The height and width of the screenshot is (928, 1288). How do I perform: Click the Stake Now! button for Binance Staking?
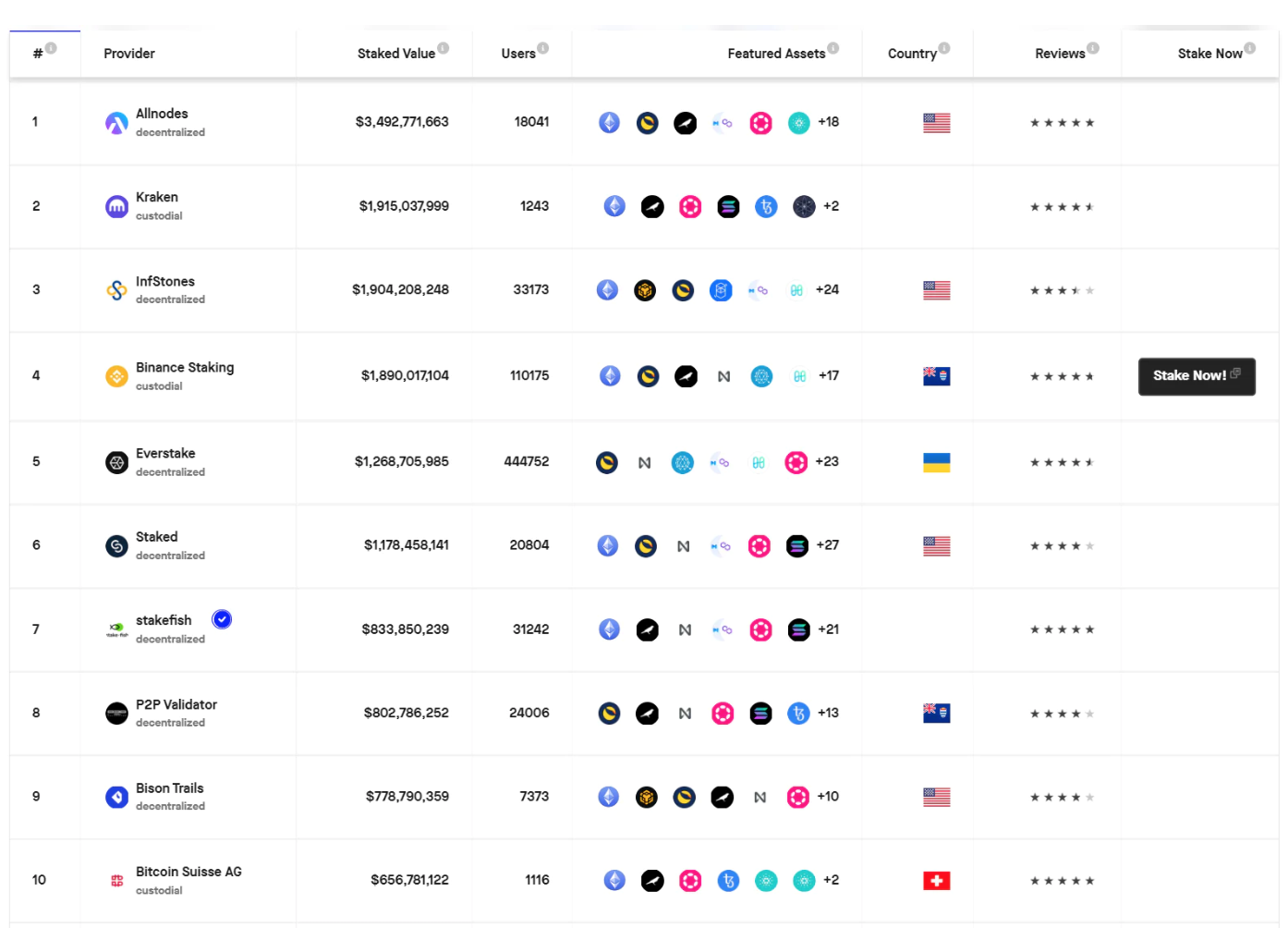pos(1197,376)
